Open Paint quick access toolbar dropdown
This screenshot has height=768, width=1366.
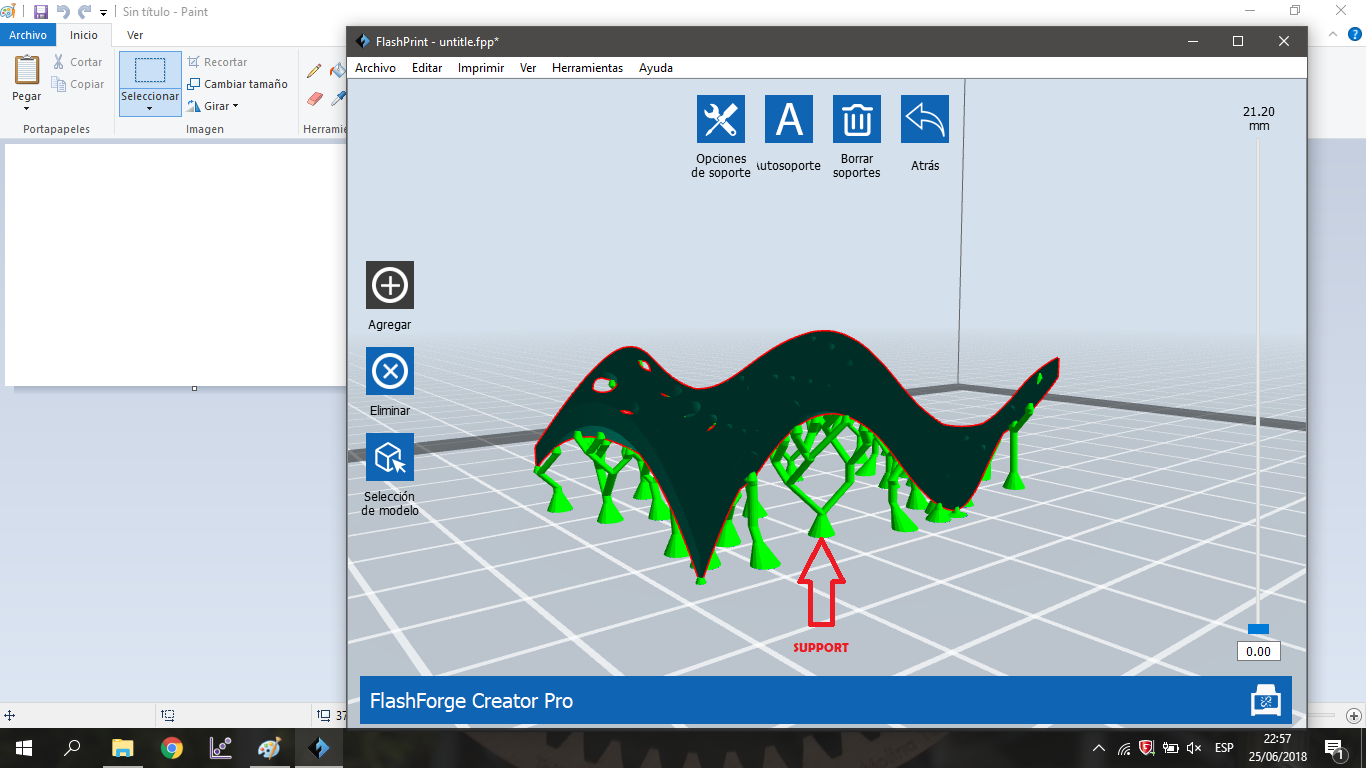[103, 13]
